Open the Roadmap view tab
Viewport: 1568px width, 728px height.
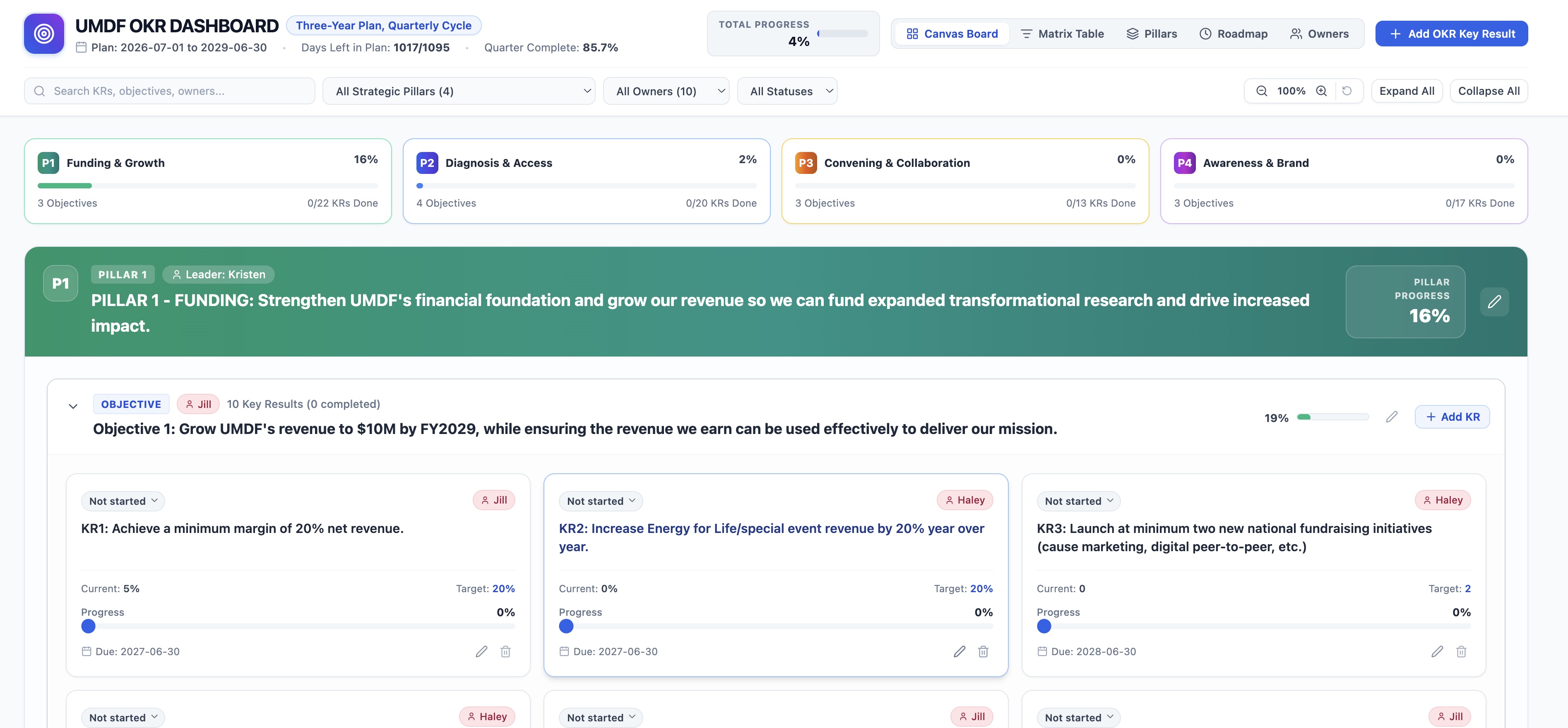point(1233,34)
